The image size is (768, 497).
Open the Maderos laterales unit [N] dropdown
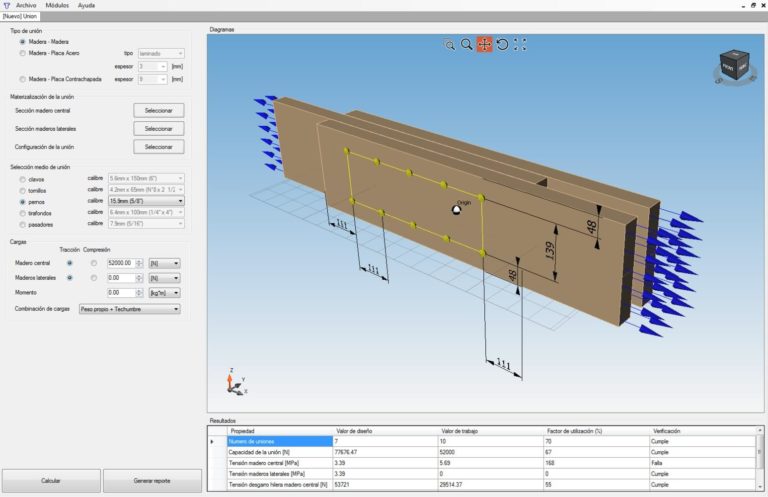tap(164, 278)
